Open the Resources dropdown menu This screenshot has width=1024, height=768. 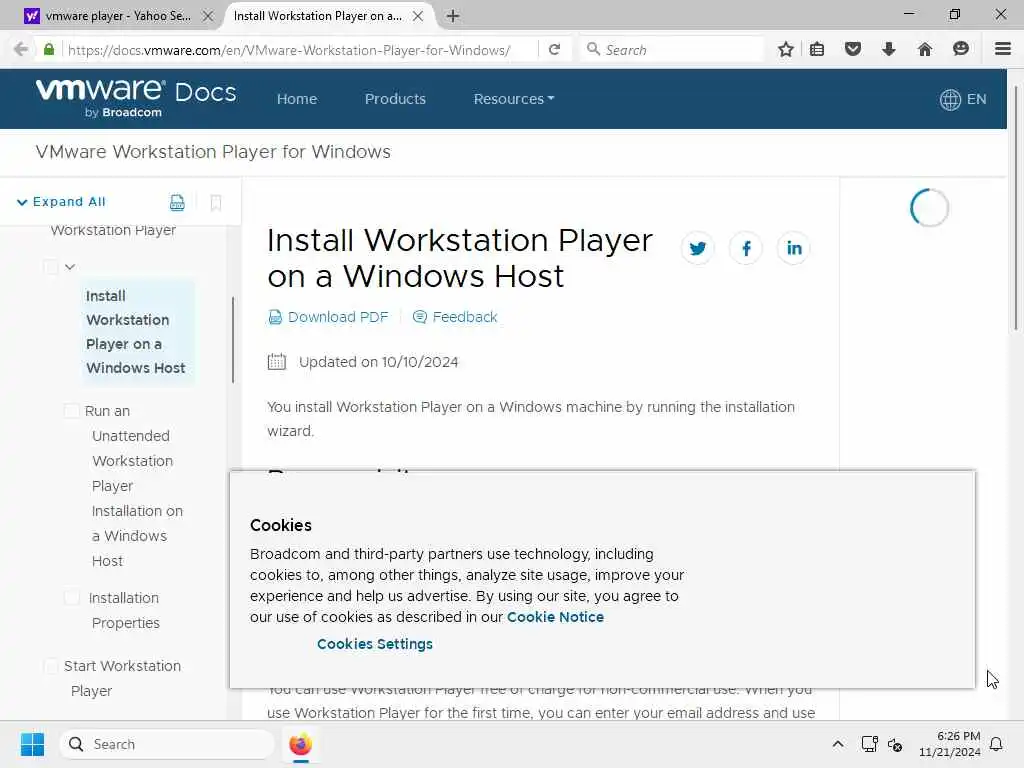tap(514, 99)
